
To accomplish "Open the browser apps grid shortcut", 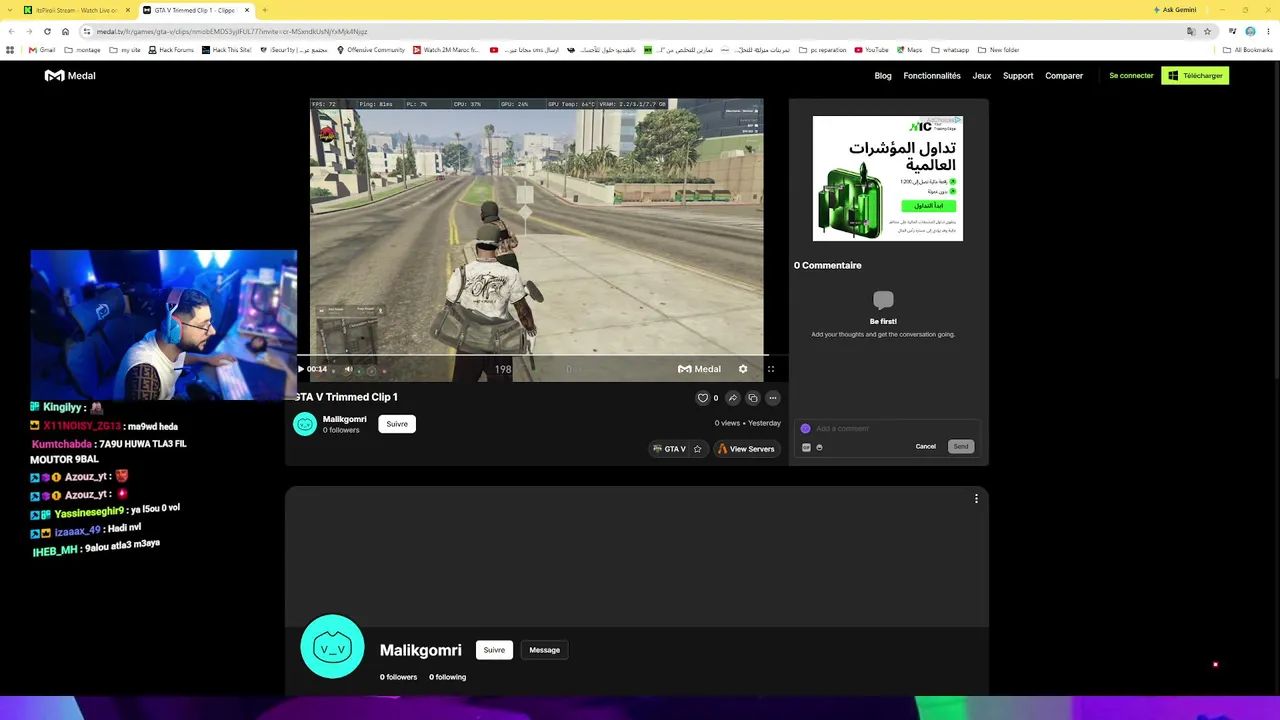I will (10, 50).
